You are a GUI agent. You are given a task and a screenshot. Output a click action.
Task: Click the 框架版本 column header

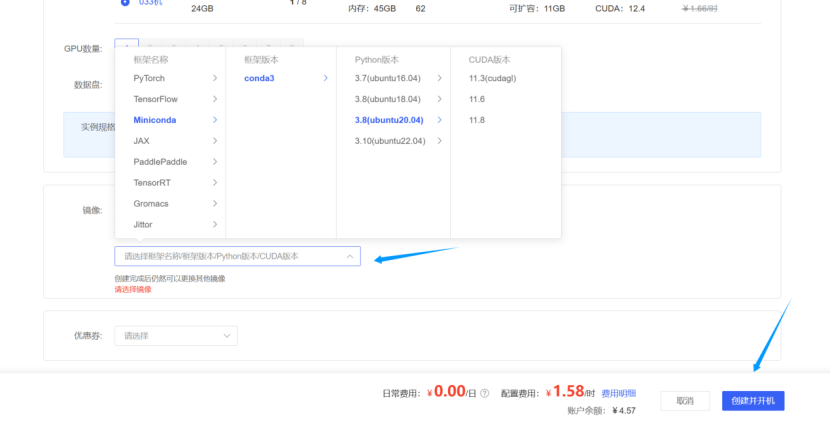tap(261, 60)
